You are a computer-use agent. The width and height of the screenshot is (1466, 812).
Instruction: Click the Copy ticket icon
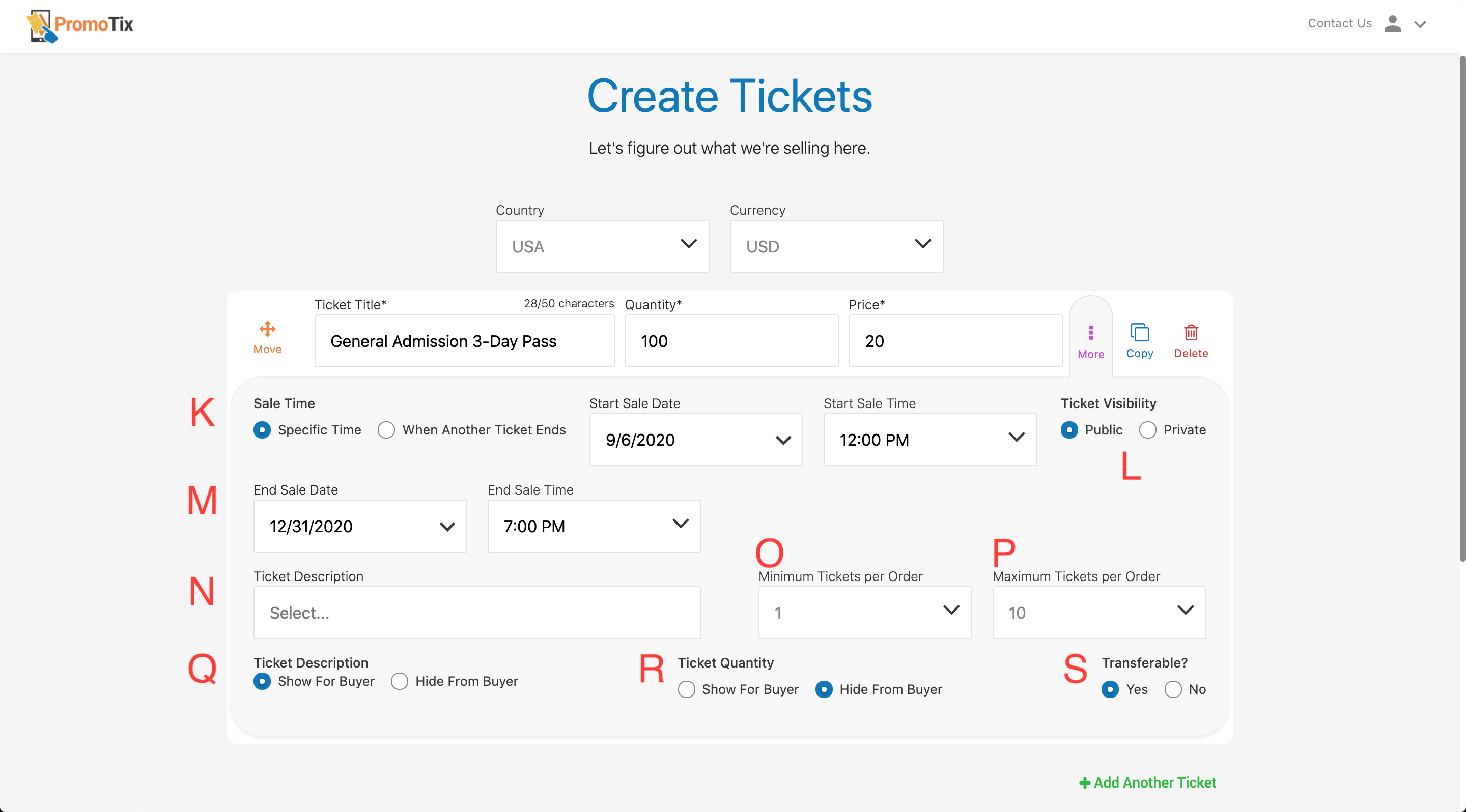[1139, 333]
